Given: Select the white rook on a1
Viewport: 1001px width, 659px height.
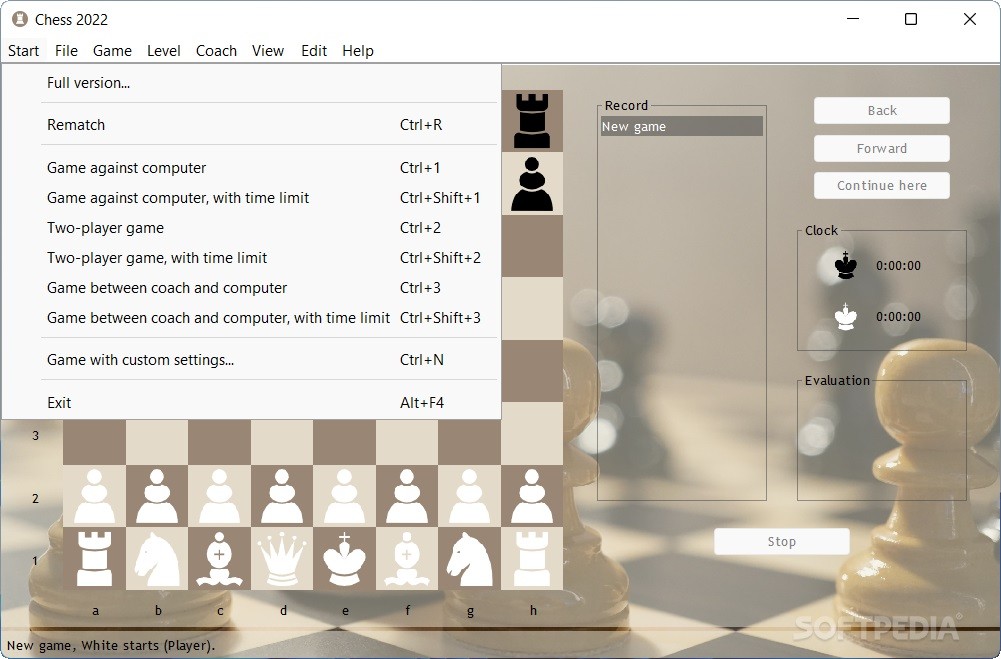Looking at the screenshot, I should coord(94,559).
